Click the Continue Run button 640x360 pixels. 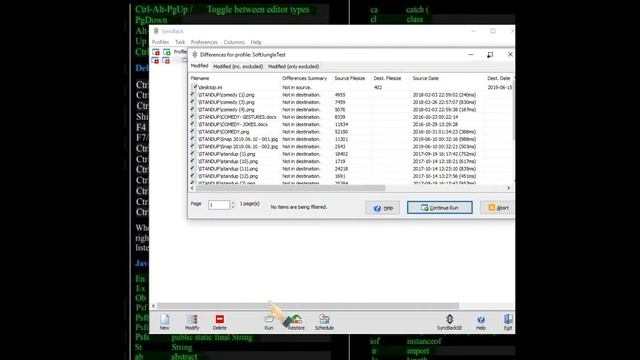click(x=440, y=207)
